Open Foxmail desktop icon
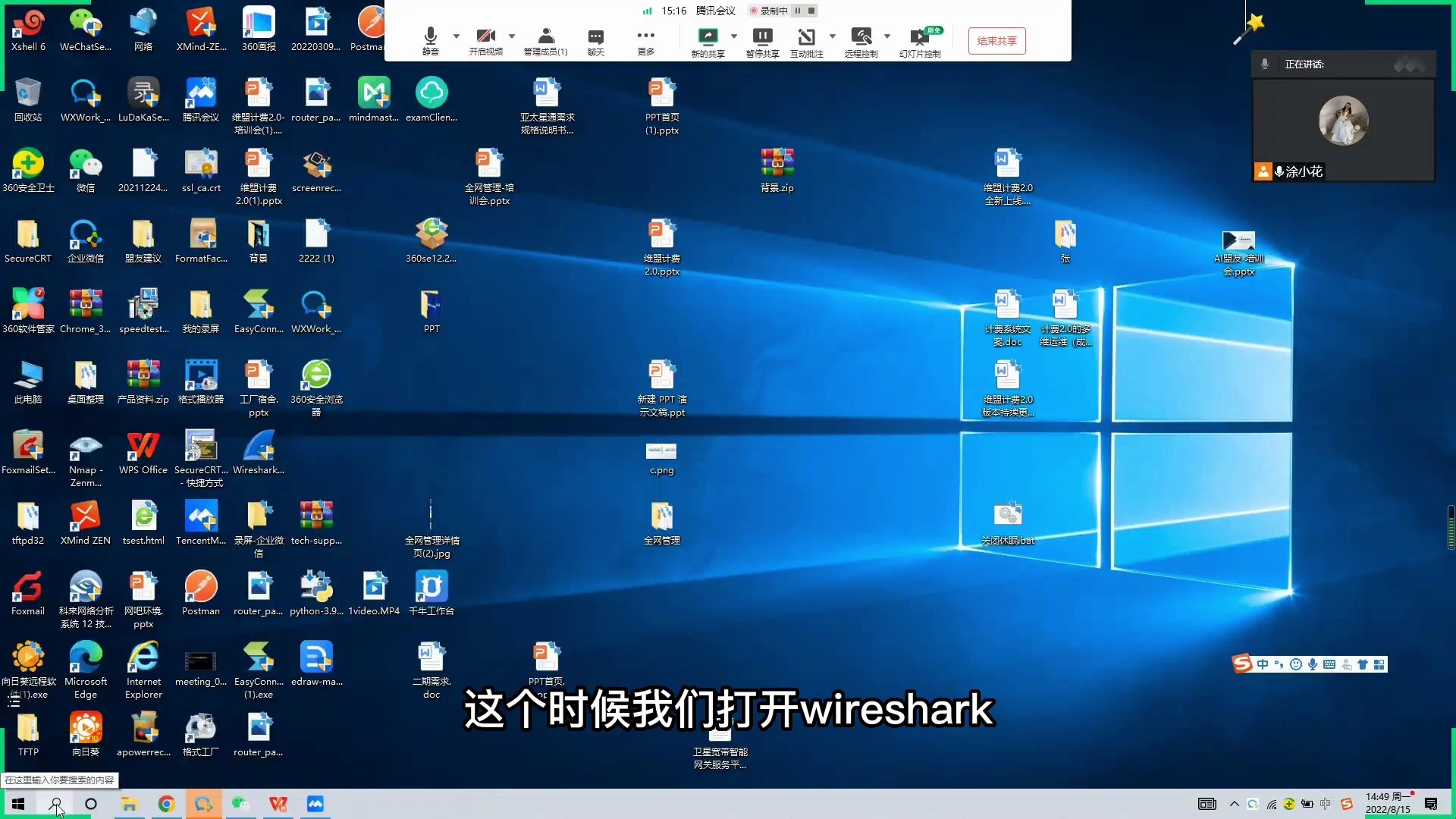The image size is (1456, 819). (28, 593)
